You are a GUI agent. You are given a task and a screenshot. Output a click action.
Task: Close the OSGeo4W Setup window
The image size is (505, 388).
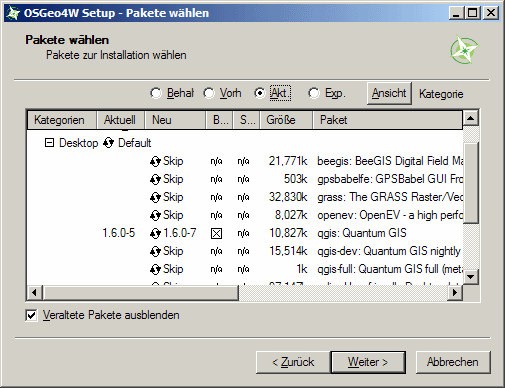click(491, 13)
